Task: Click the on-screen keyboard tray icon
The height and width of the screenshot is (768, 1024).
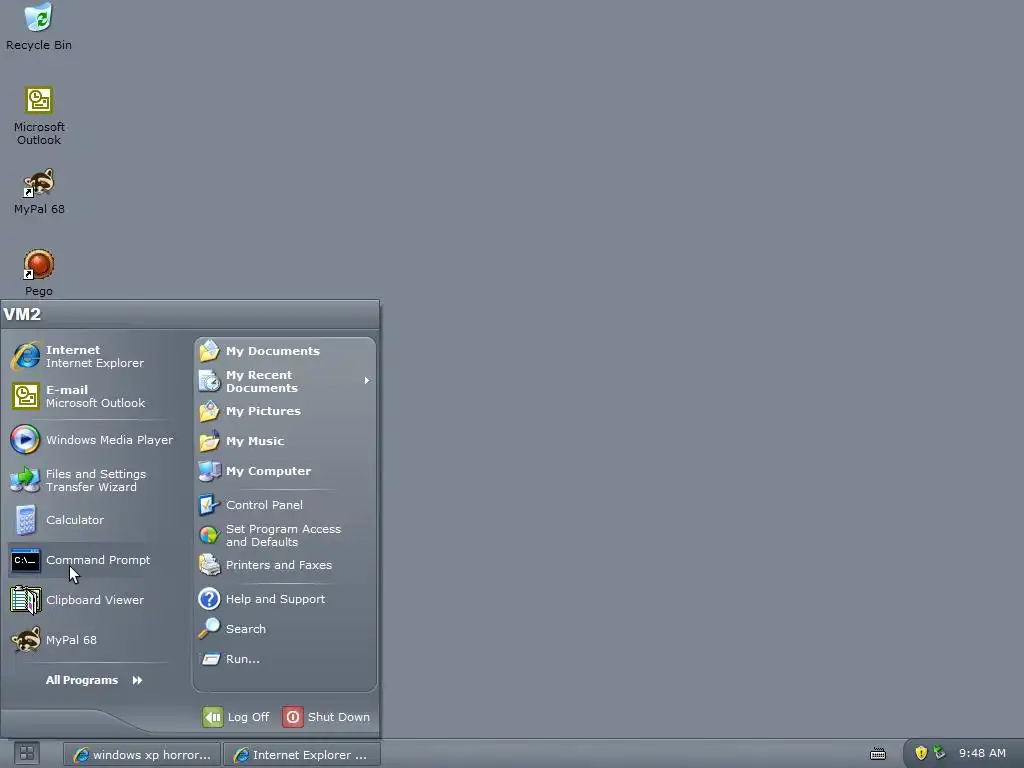Action: tap(878, 754)
